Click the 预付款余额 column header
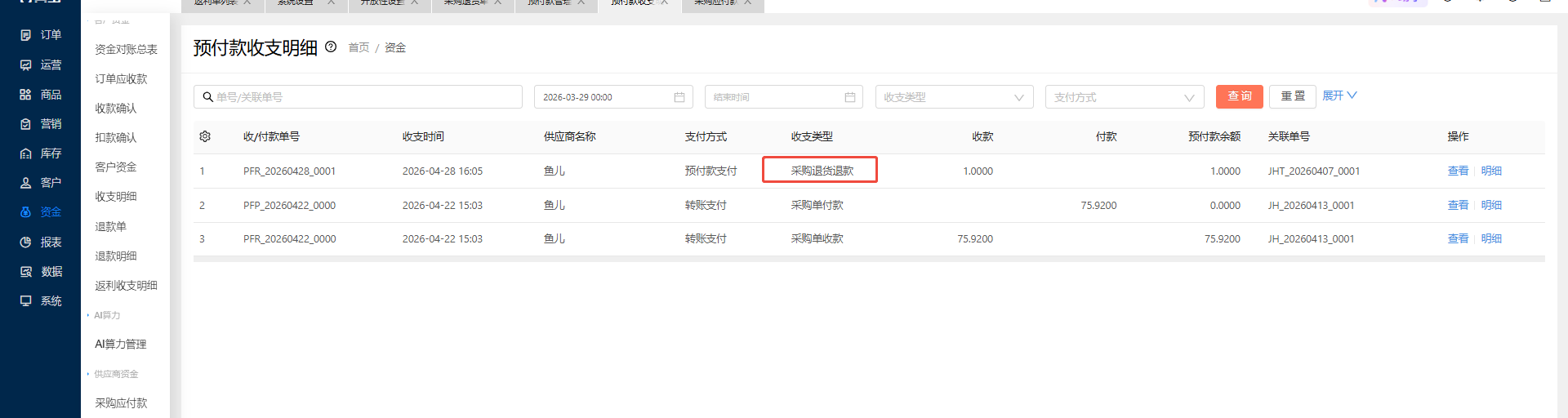1568x418 pixels. tap(1214, 136)
